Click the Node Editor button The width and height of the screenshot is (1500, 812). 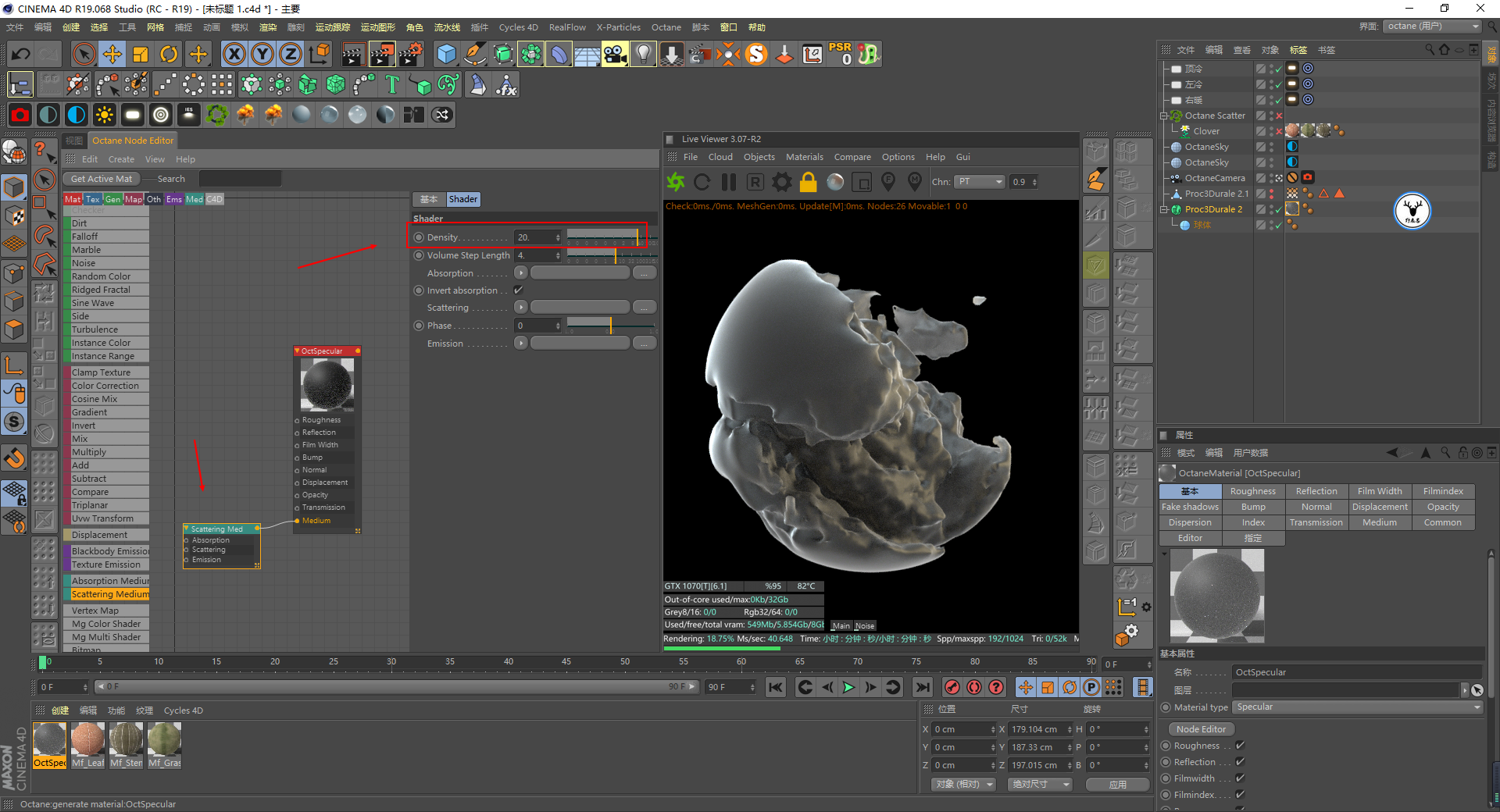pyautogui.click(x=1202, y=729)
